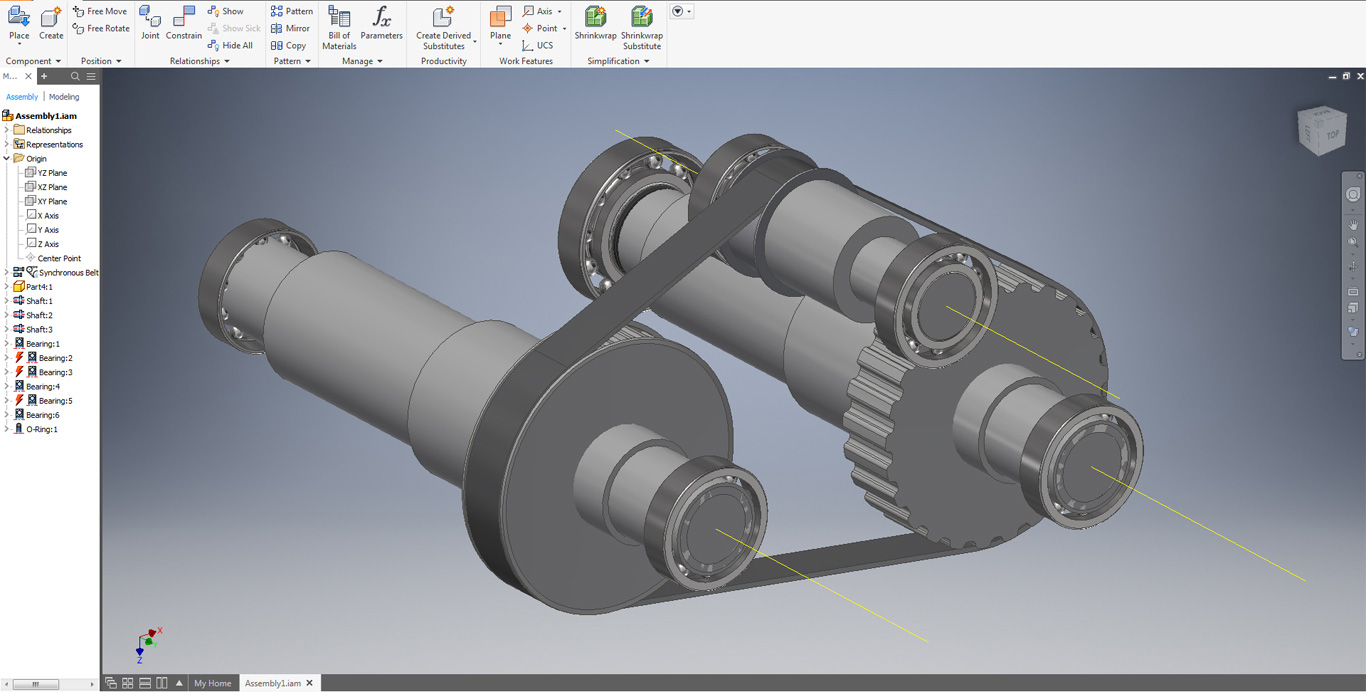Select Center Point in the browser
Image resolution: width=1366 pixels, height=692 pixels.
pyautogui.click(x=53, y=258)
